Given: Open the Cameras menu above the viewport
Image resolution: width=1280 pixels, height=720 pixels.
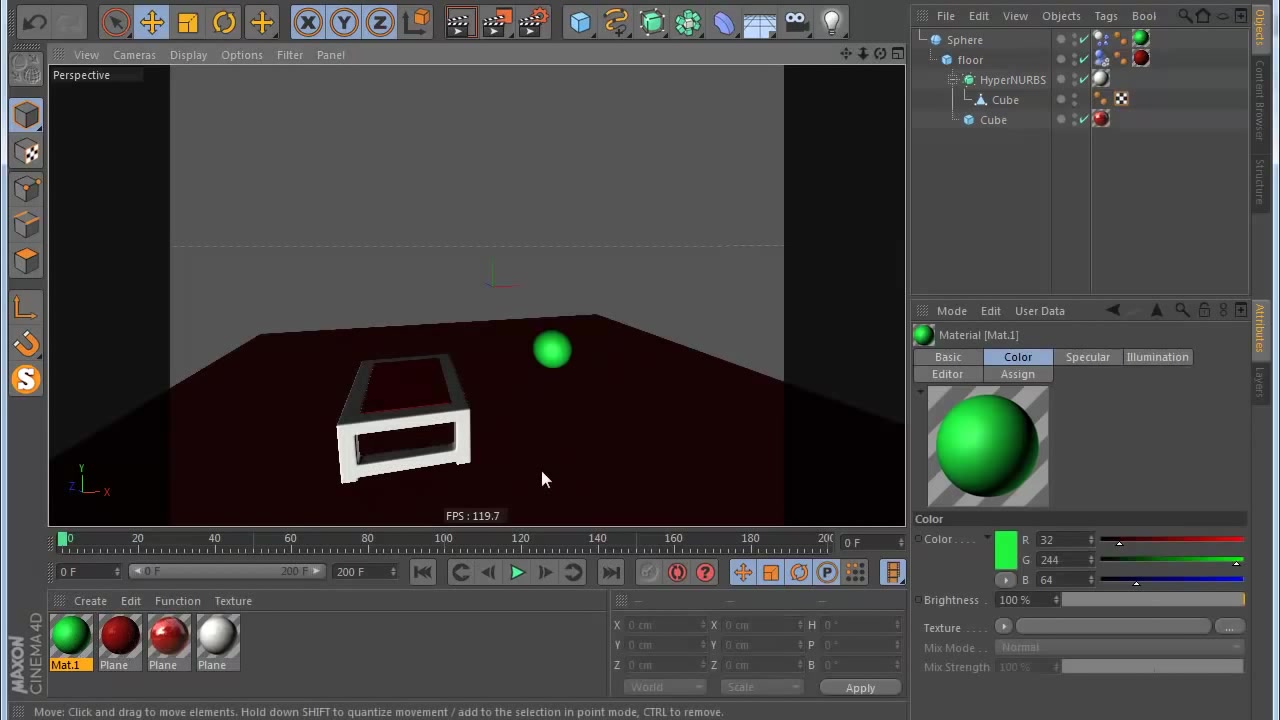Looking at the screenshot, I should pyautogui.click(x=134, y=55).
